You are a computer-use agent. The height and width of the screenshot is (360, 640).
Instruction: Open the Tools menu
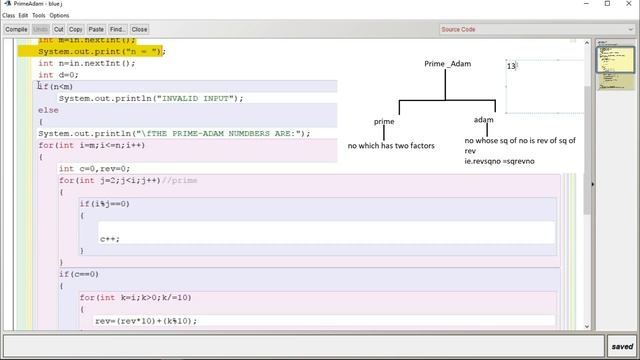point(39,16)
